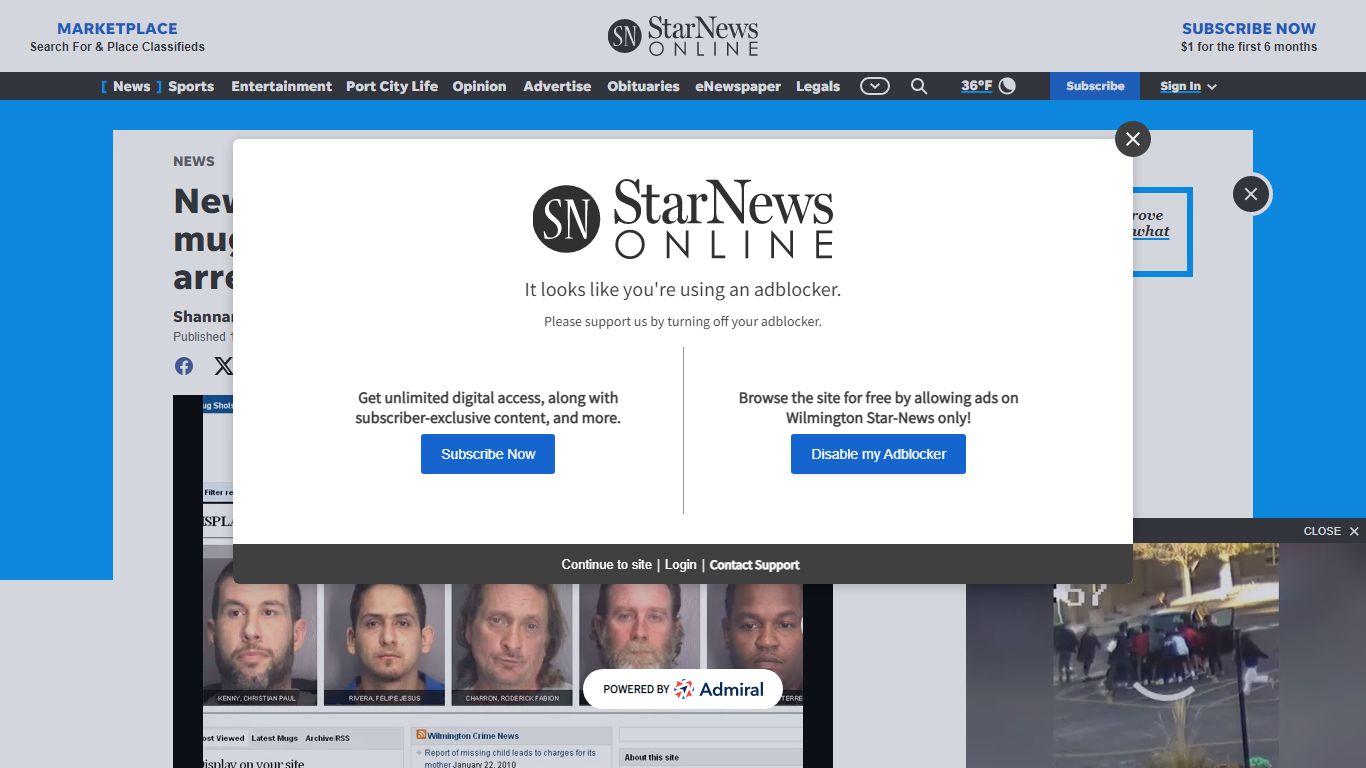This screenshot has width=1366, height=768.
Task: Open Obituaries section
Action: (x=643, y=86)
